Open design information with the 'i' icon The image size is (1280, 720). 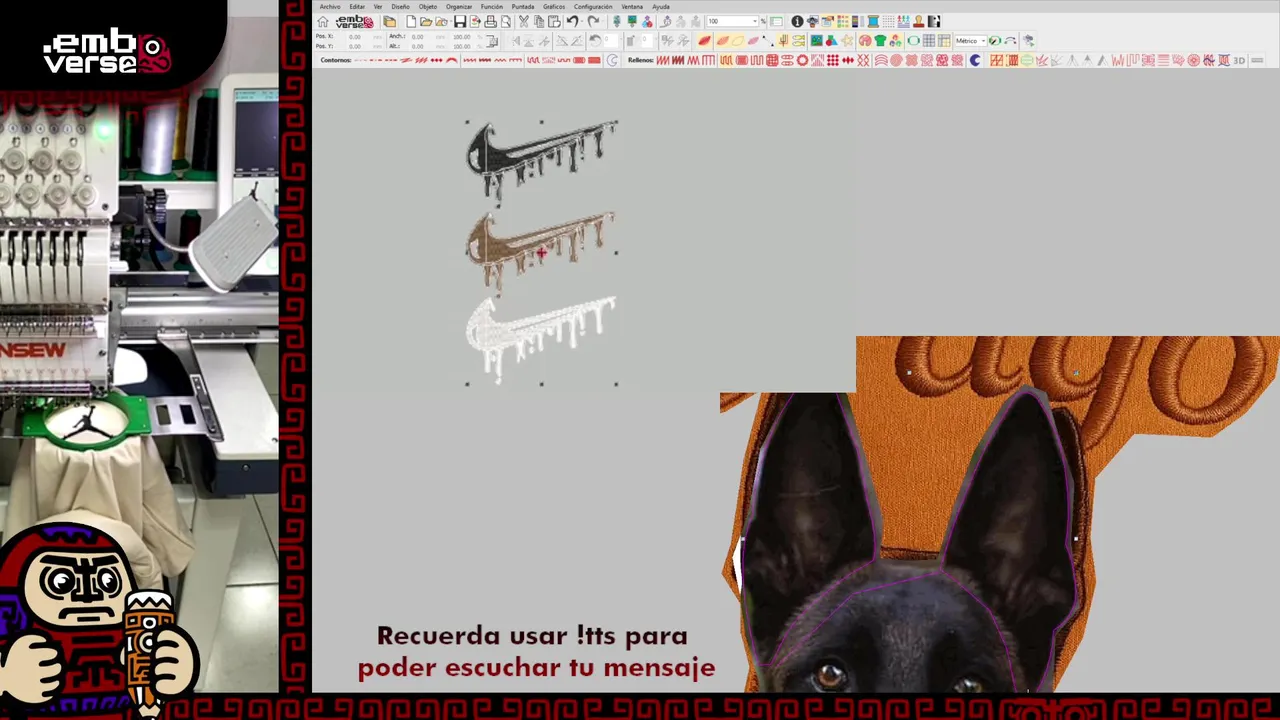pyautogui.click(x=797, y=21)
